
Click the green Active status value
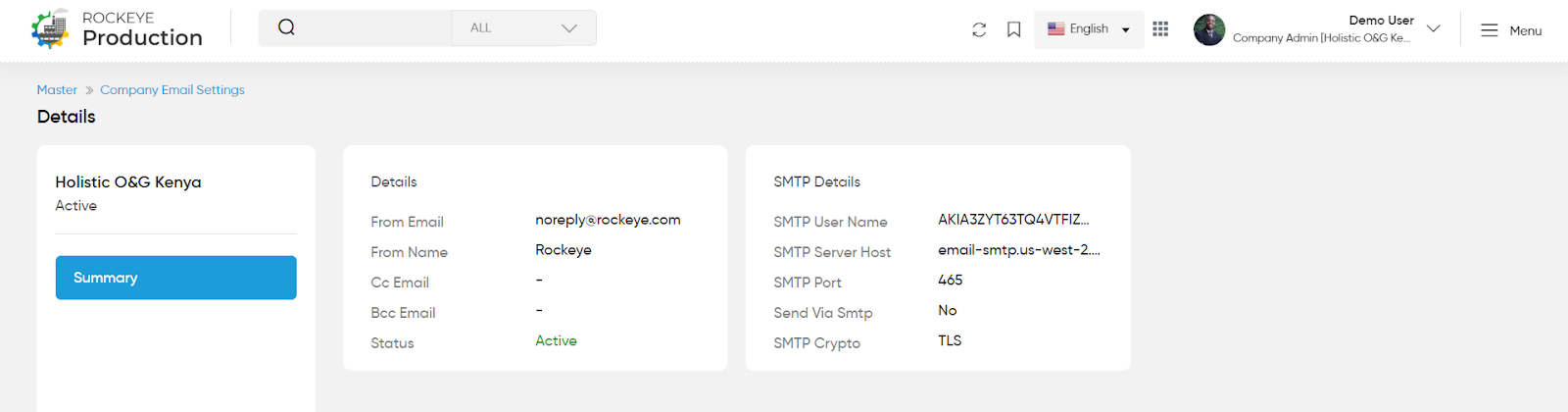pyautogui.click(x=556, y=340)
